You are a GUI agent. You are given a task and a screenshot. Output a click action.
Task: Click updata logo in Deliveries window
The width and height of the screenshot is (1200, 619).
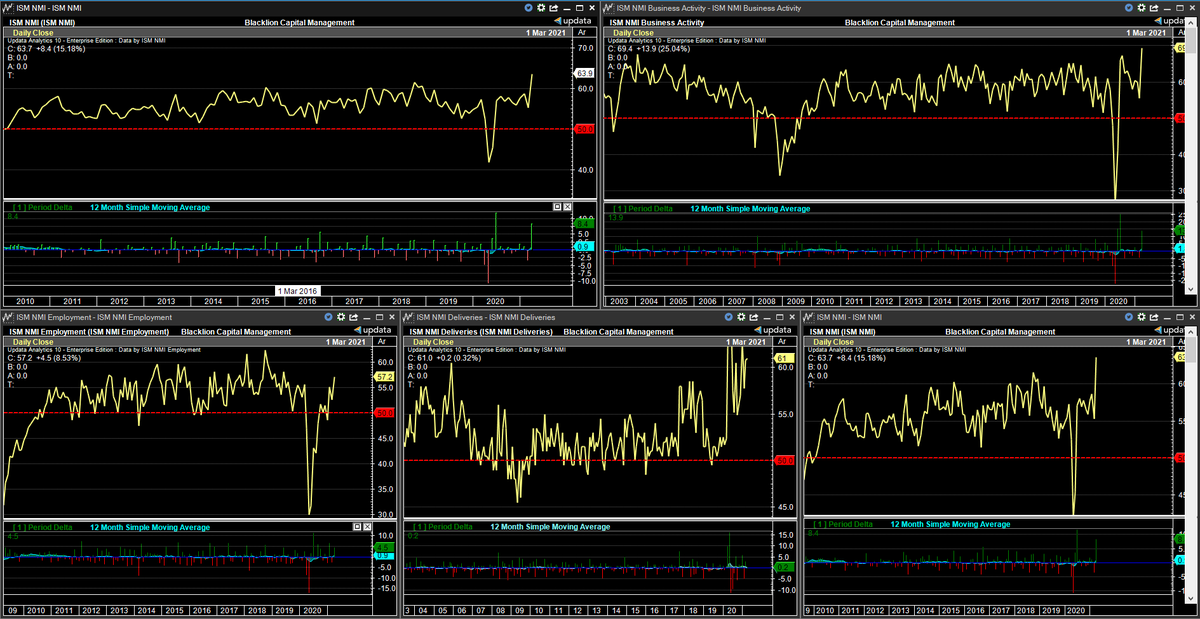pyautogui.click(x=772, y=330)
